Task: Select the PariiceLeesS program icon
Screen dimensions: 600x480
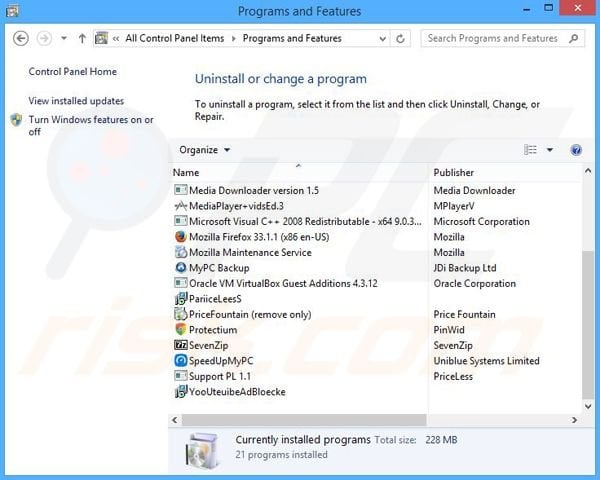Action: click(x=181, y=299)
